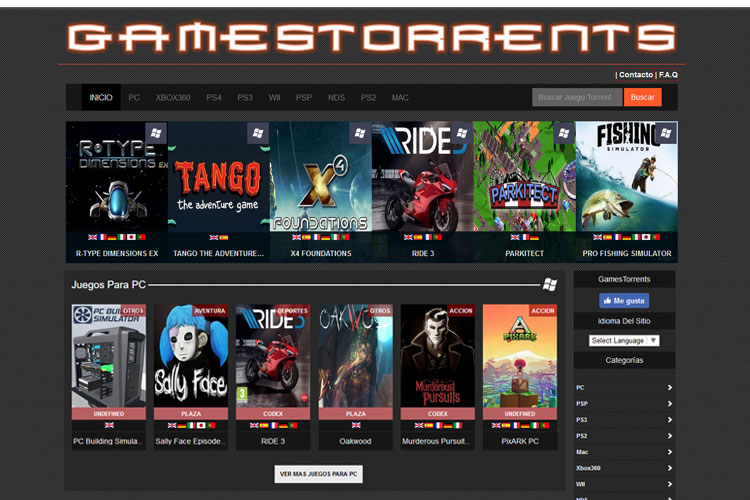Click the Facebook Me gusta like button

pos(624,300)
